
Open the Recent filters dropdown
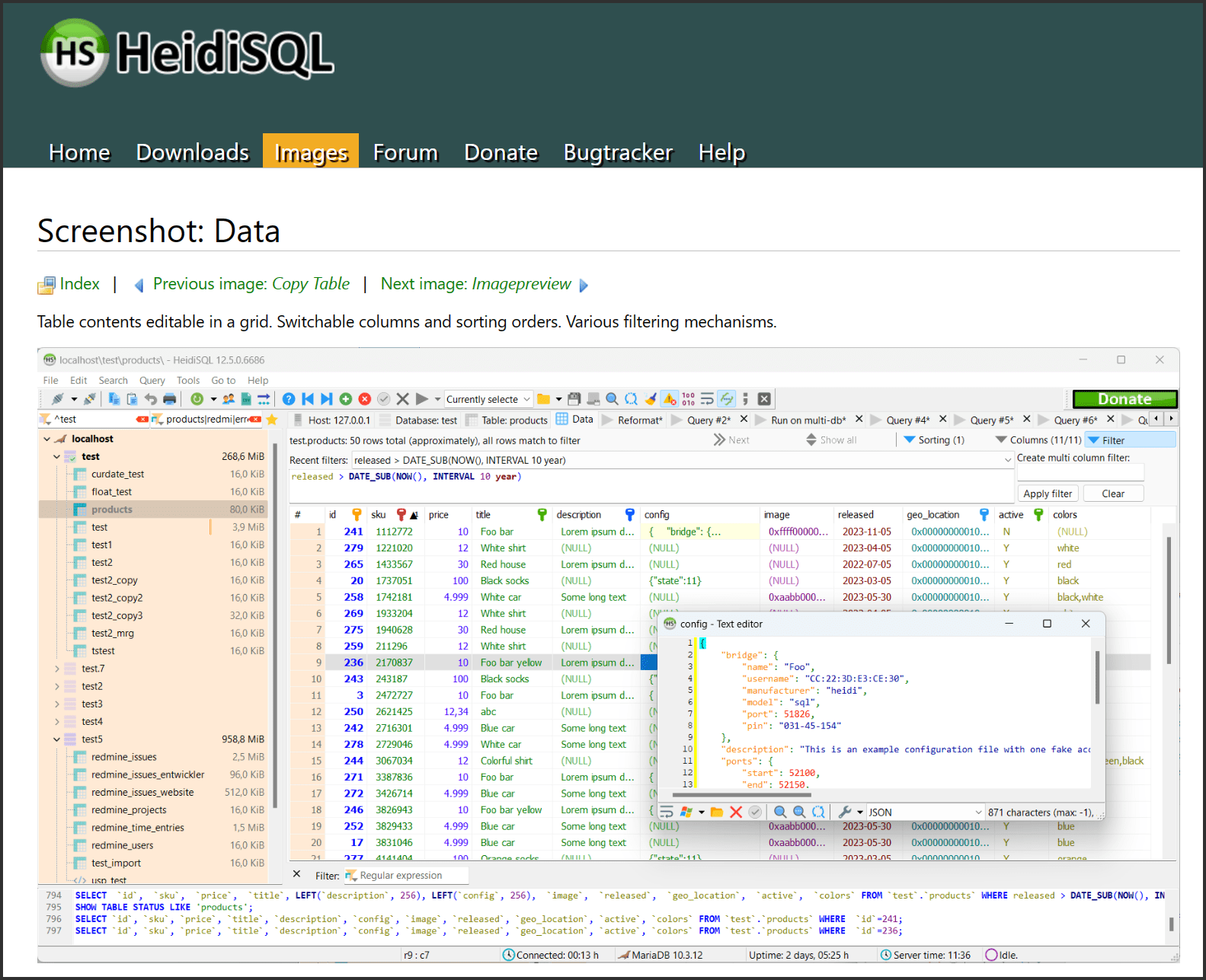[x=1008, y=460]
